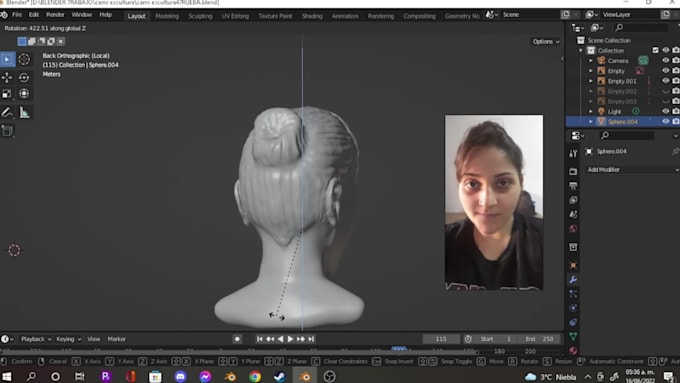Select the Measure tool
The width and height of the screenshot is (680, 383).
[x=24, y=113]
